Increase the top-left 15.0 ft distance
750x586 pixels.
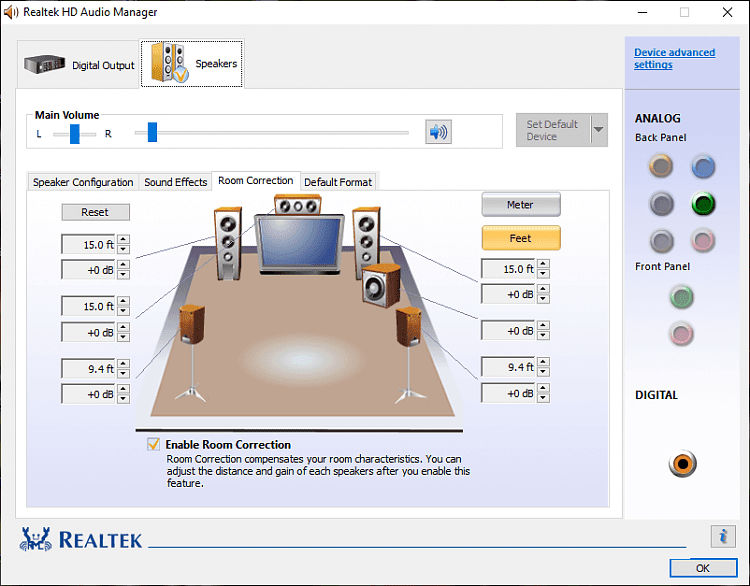[x=123, y=240]
